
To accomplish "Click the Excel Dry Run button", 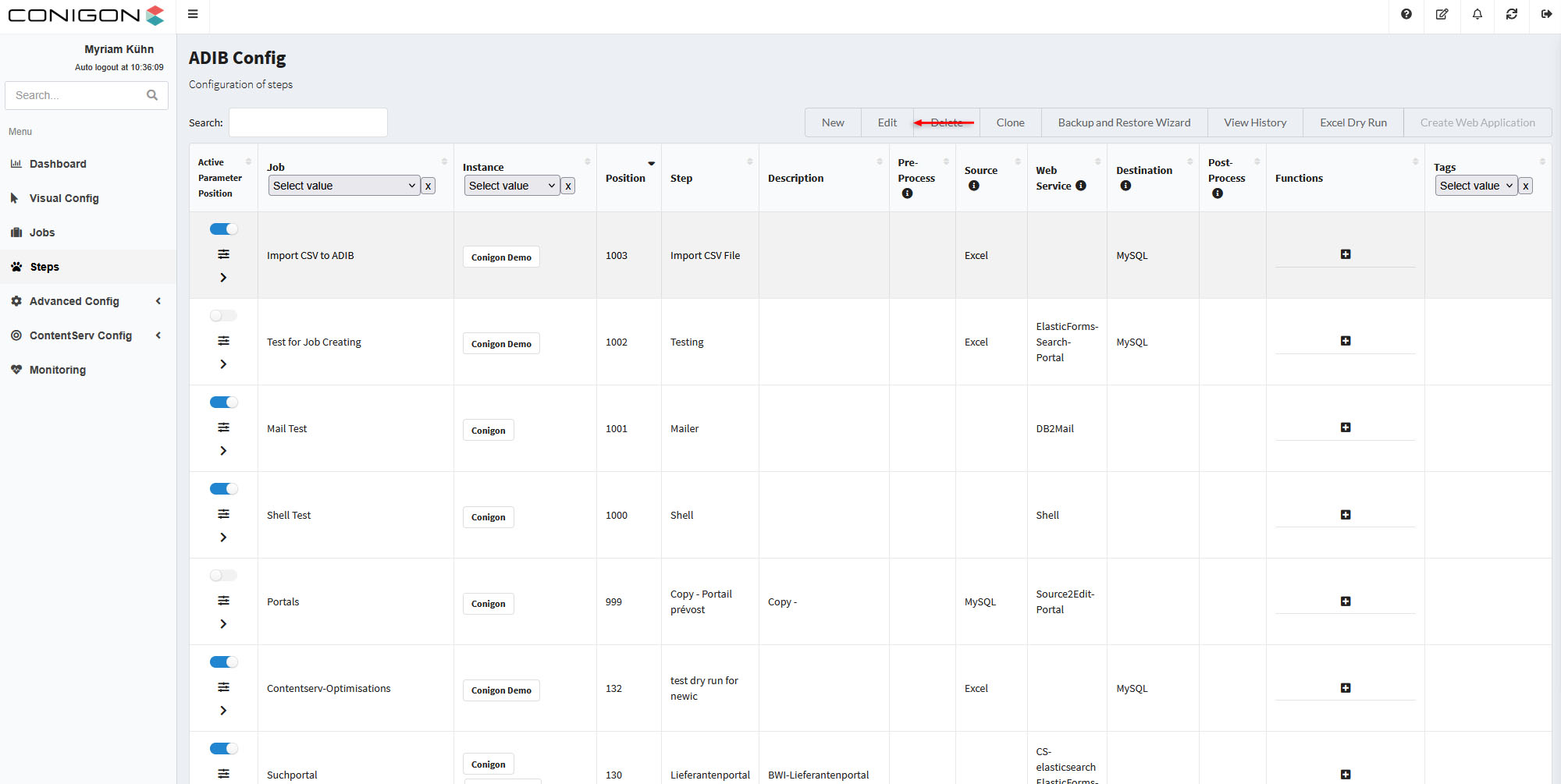I will (x=1353, y=122).
